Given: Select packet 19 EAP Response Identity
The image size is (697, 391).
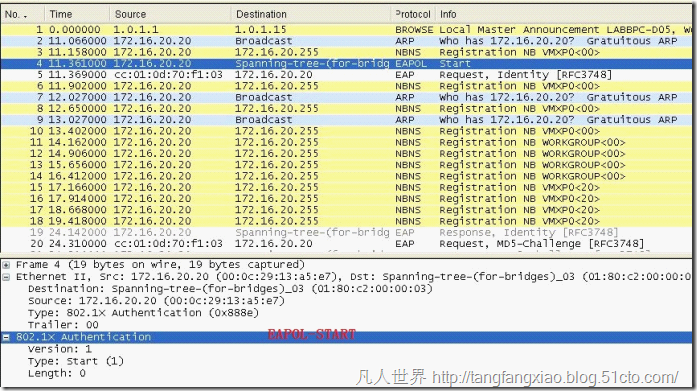Looking at the screenshot, I should (x=346, y=232).
